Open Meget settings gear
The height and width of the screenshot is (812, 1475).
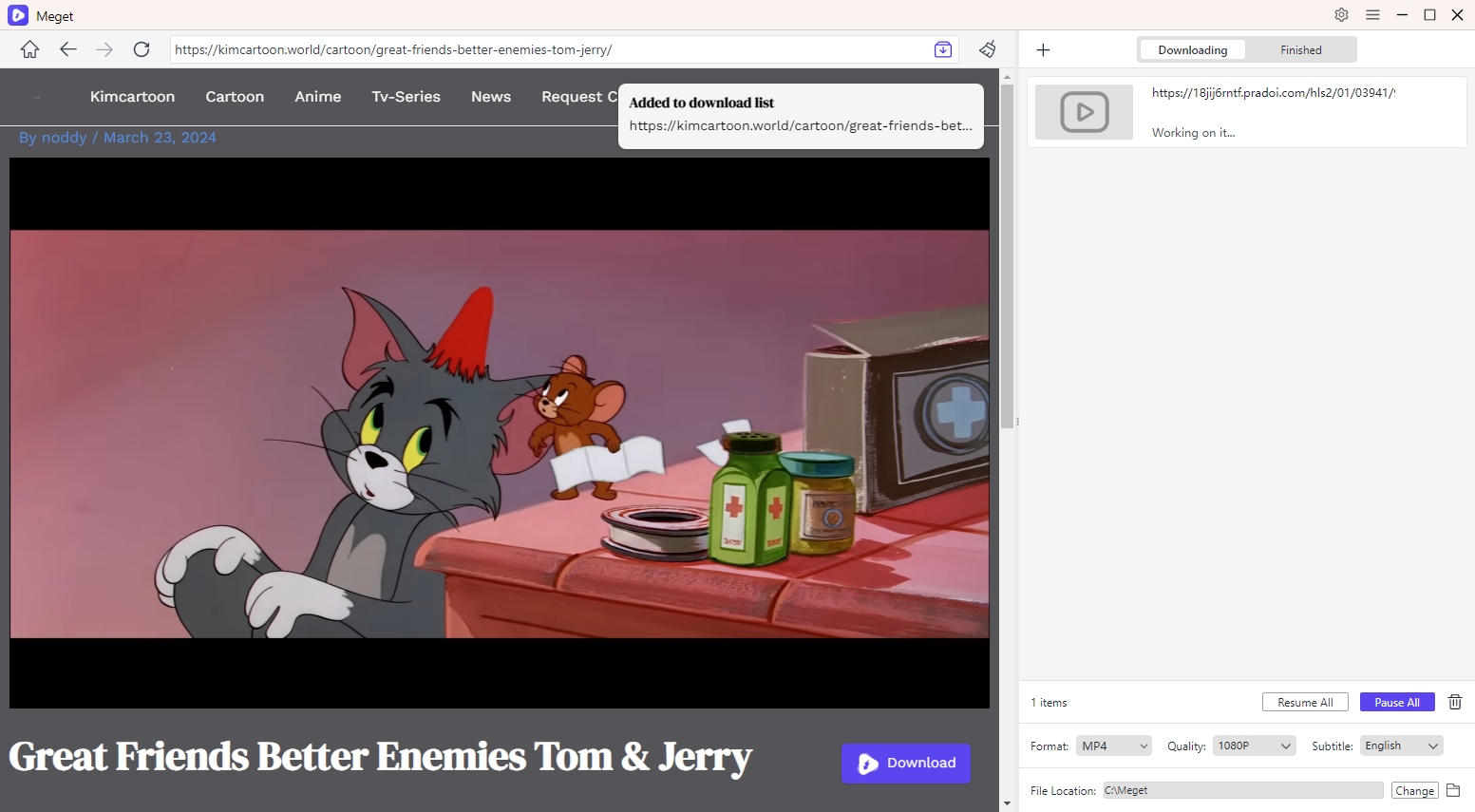pos(1341,15)
